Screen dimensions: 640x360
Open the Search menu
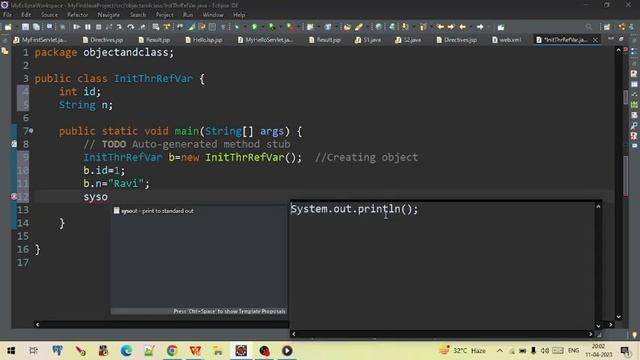click(138, 15)
